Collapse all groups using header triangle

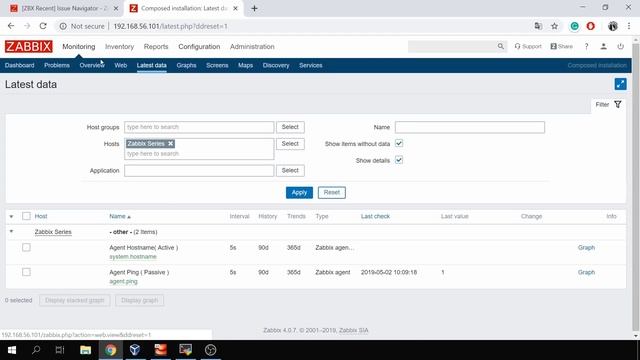11,216
